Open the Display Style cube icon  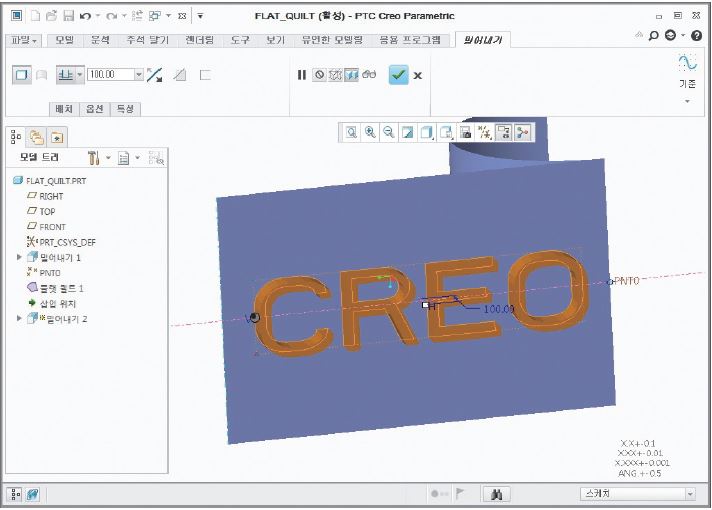(426, 133)
